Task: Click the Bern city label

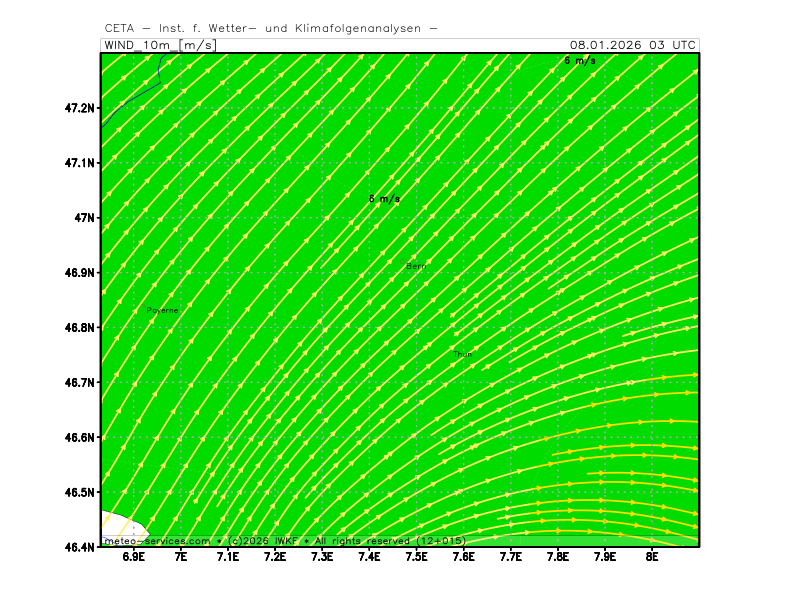Action: [x=416, y=266]
